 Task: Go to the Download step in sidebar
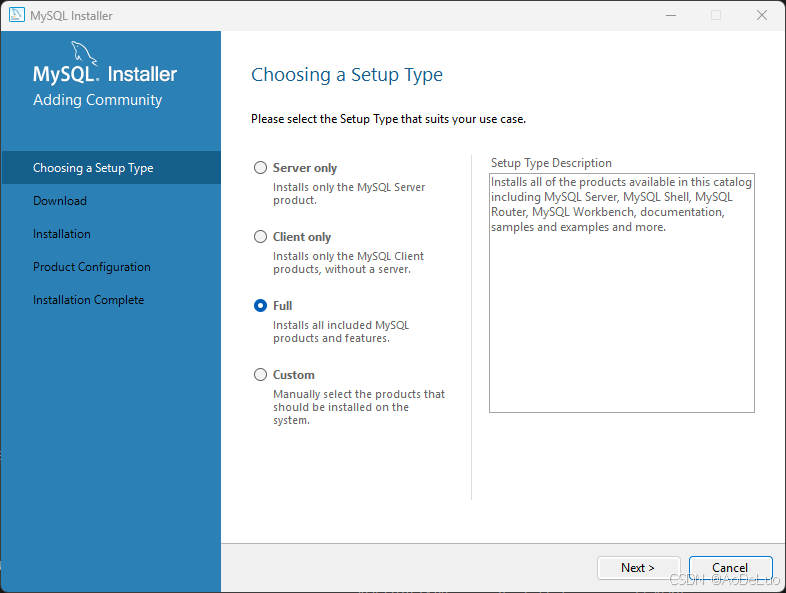[x=60, y=201]
